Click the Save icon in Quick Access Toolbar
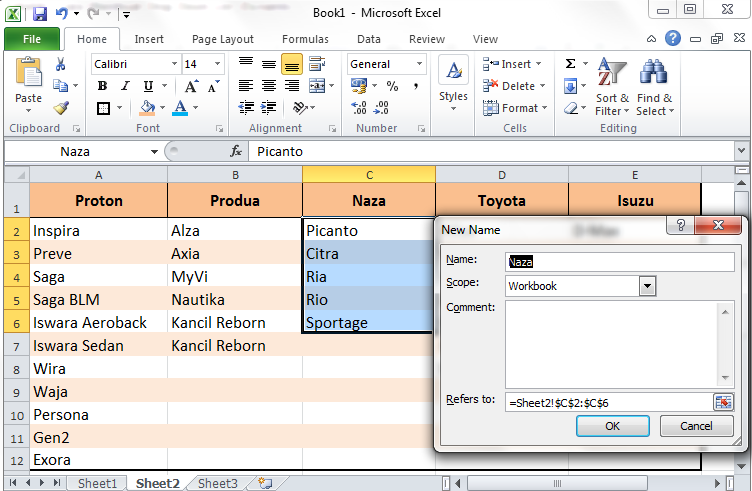This screenshot has width=752, height=491. (x=40, y=13)
